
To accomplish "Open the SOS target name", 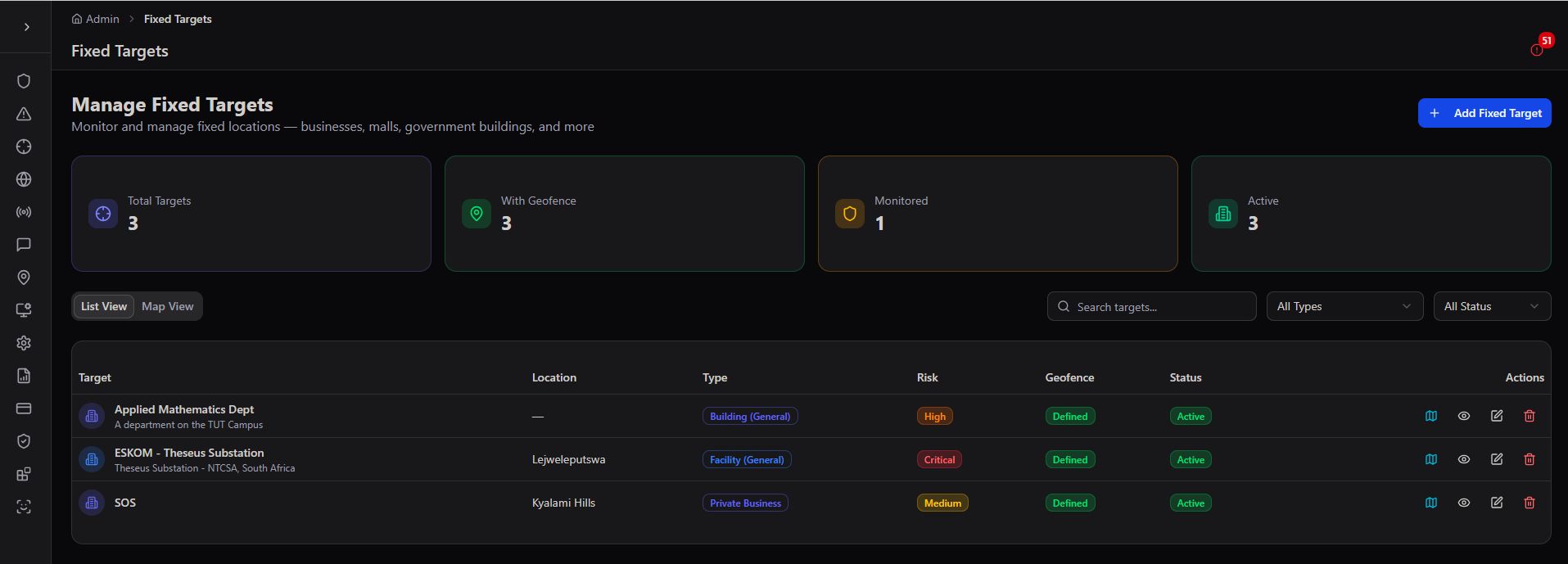I will pos(125,503).
